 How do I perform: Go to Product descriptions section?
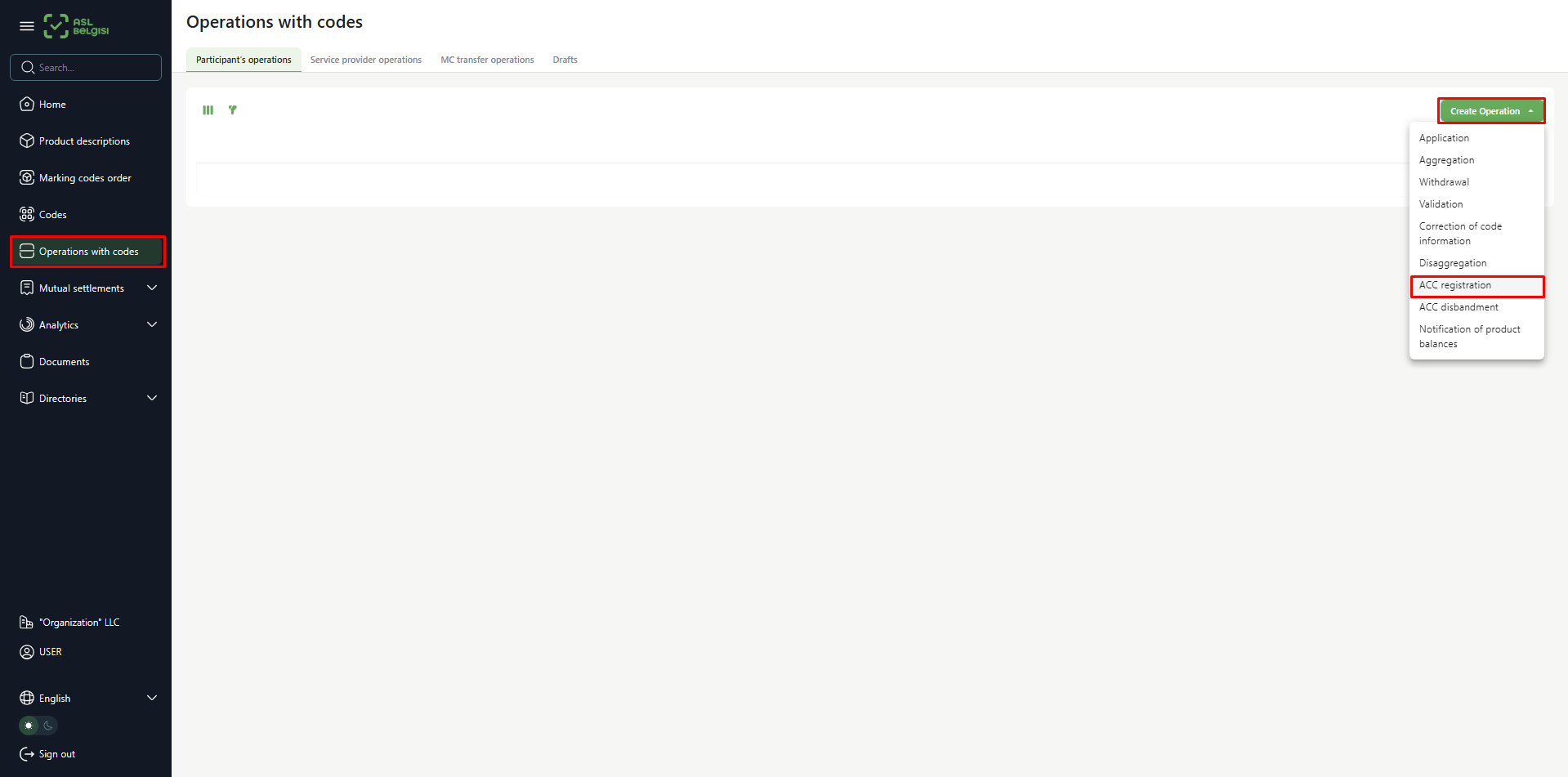click(x=84, y=141)
